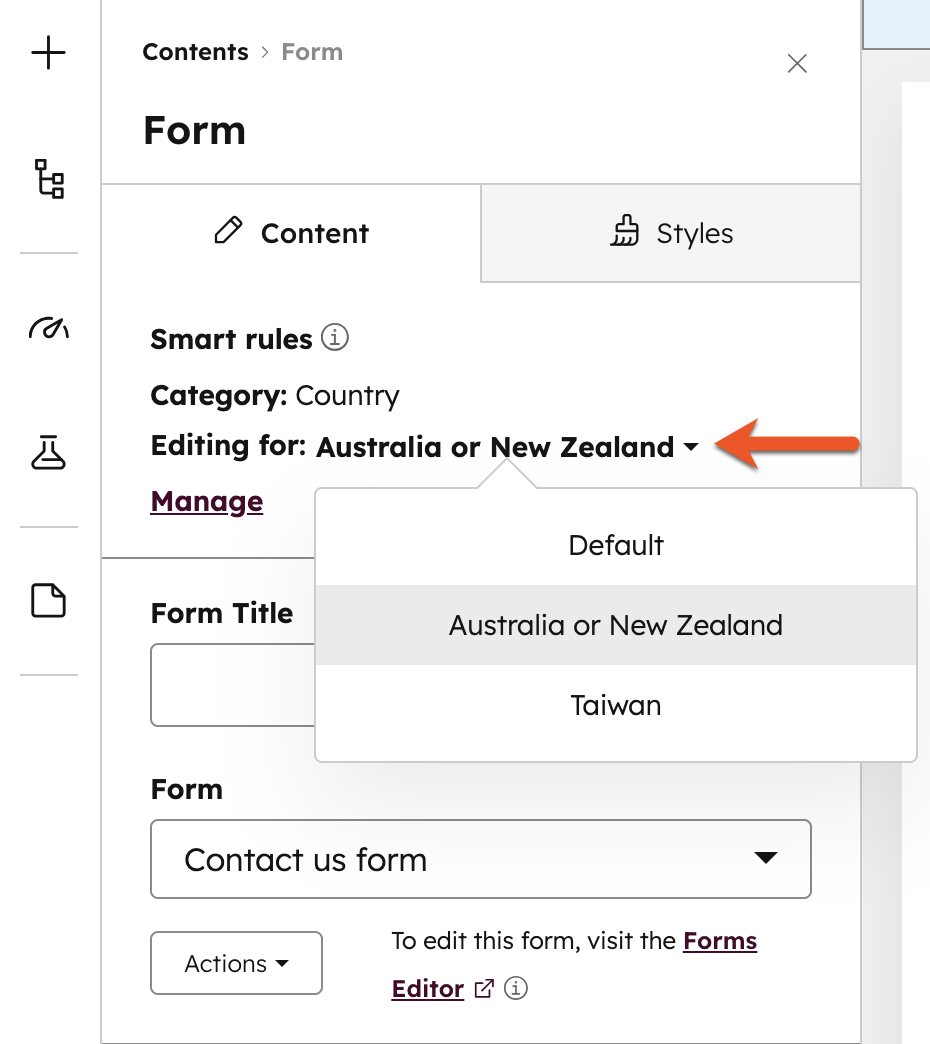Click the Contents breadcrumb
The image size is (930, 1044).
pyautogui.click(x=195, y=51)
